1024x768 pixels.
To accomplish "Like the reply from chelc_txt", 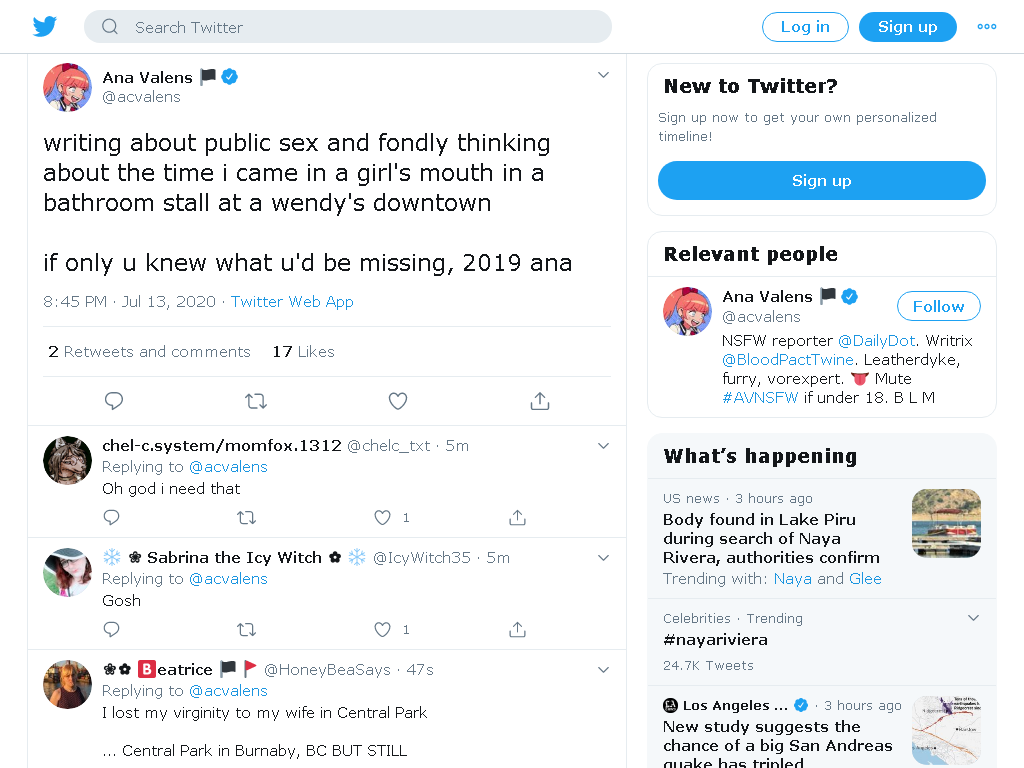I will click(x=382, y=518).
